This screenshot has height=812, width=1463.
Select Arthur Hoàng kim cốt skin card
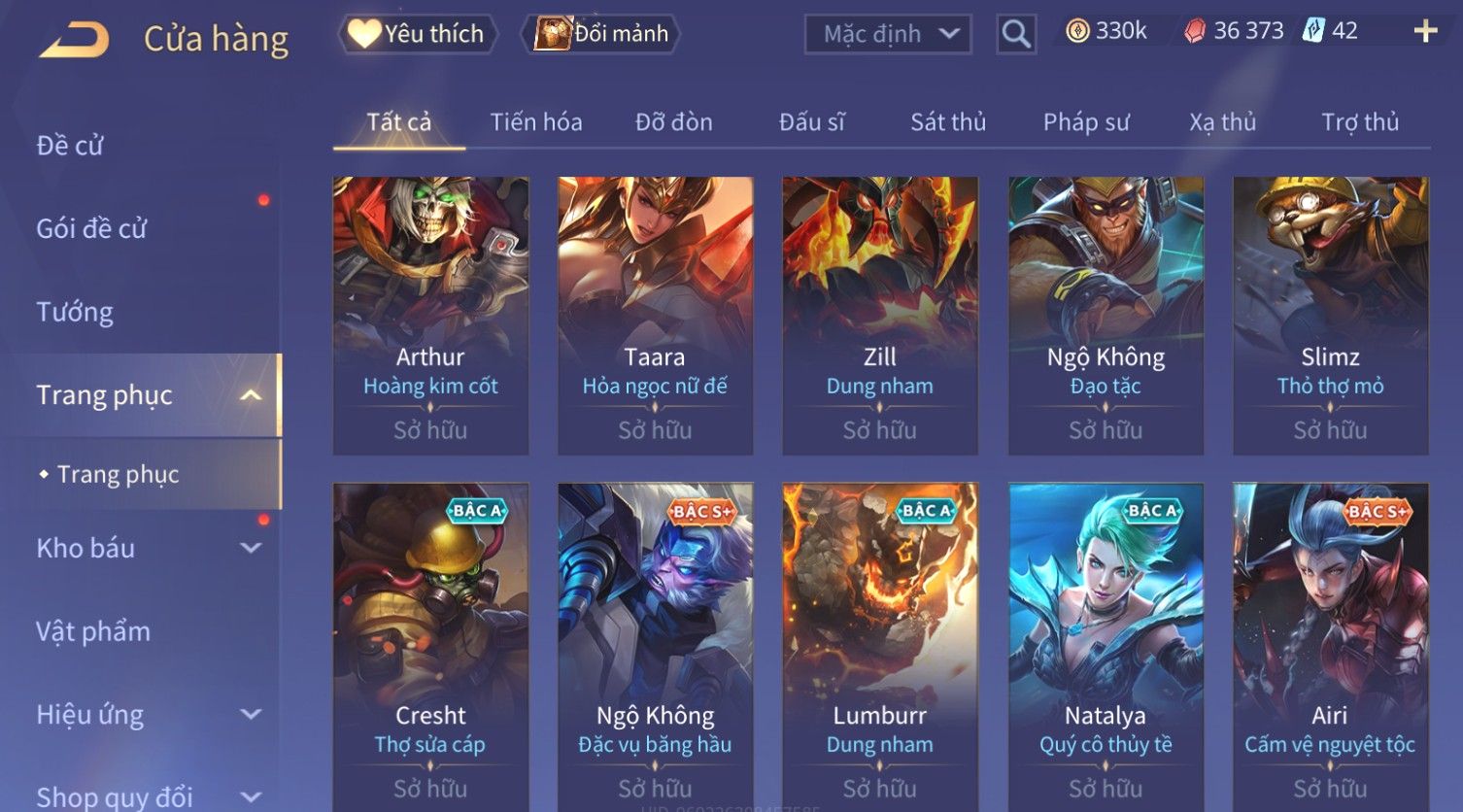coord(430,316)
